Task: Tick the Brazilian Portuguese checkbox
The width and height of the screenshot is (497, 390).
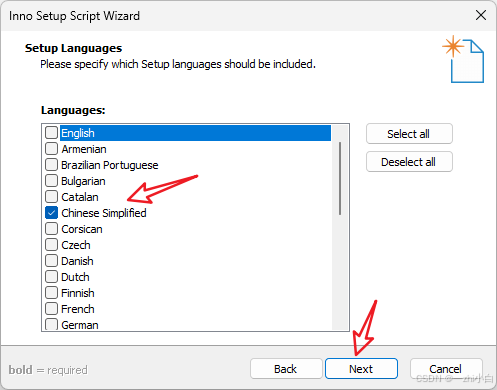Action: pos(51,165)
